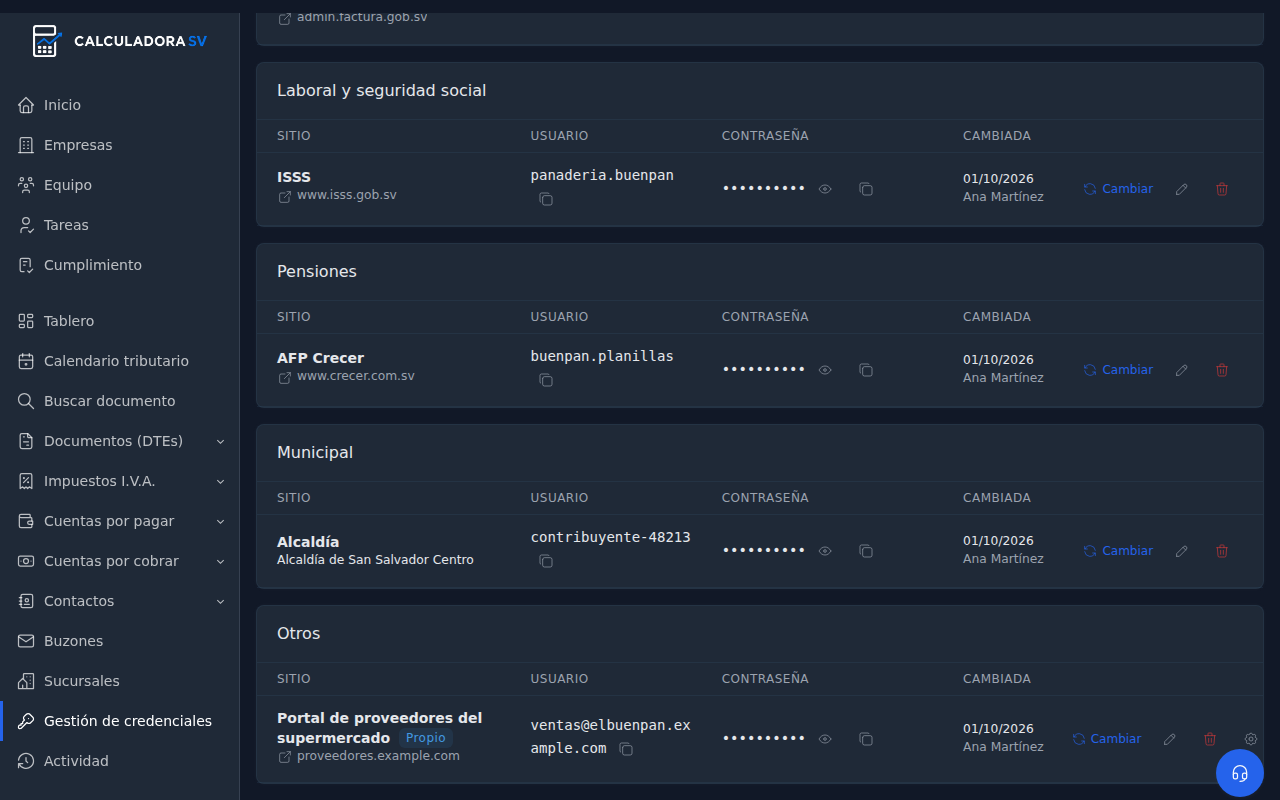Open proveedores.example.com link

(x=368, y=756)
